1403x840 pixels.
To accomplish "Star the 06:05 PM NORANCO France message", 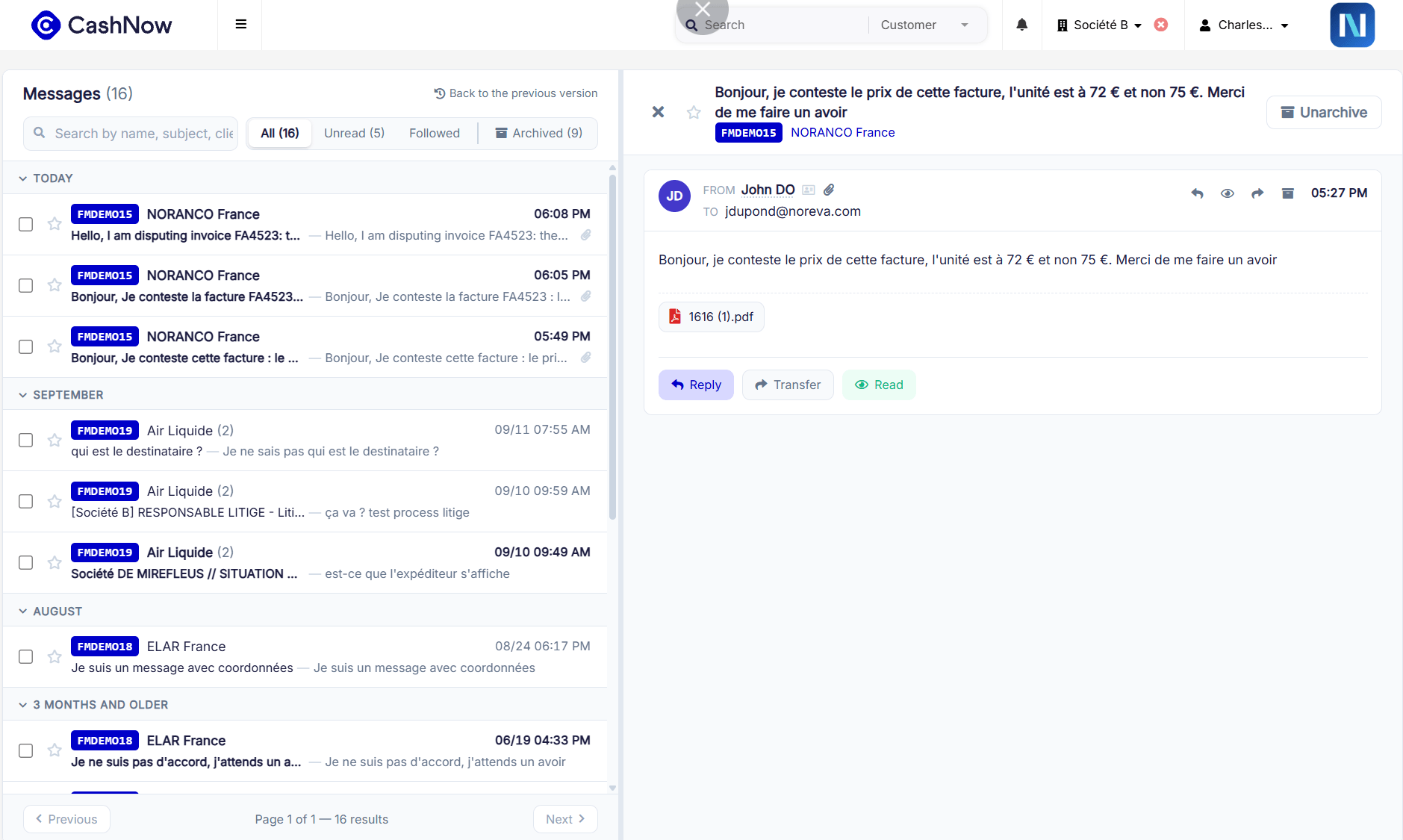I will 55,284.
